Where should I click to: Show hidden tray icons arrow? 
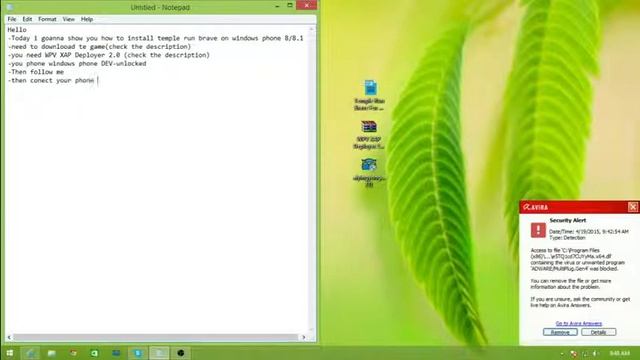coord(562,353)
